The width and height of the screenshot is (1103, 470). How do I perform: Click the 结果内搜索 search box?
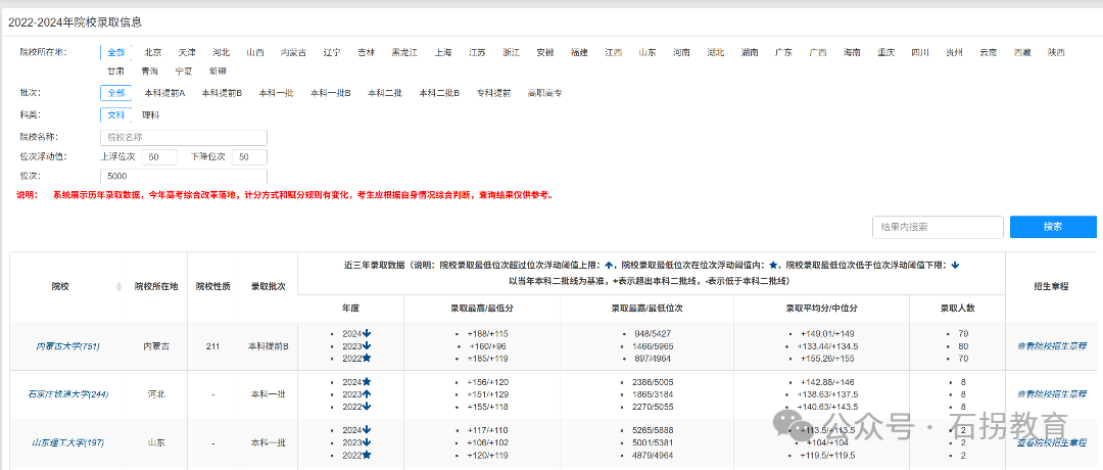coord(938,227)
